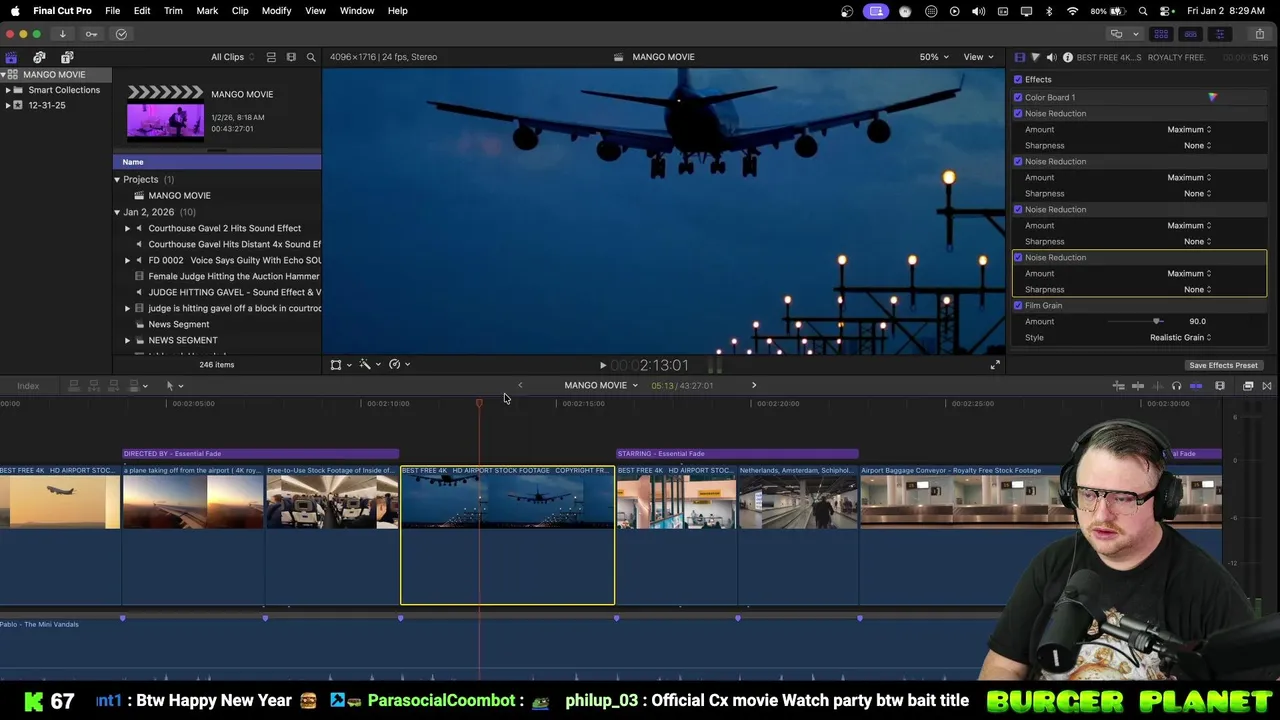1280x720 pixels.
Task: Click the Share export icon
Action: (1259, 34)
